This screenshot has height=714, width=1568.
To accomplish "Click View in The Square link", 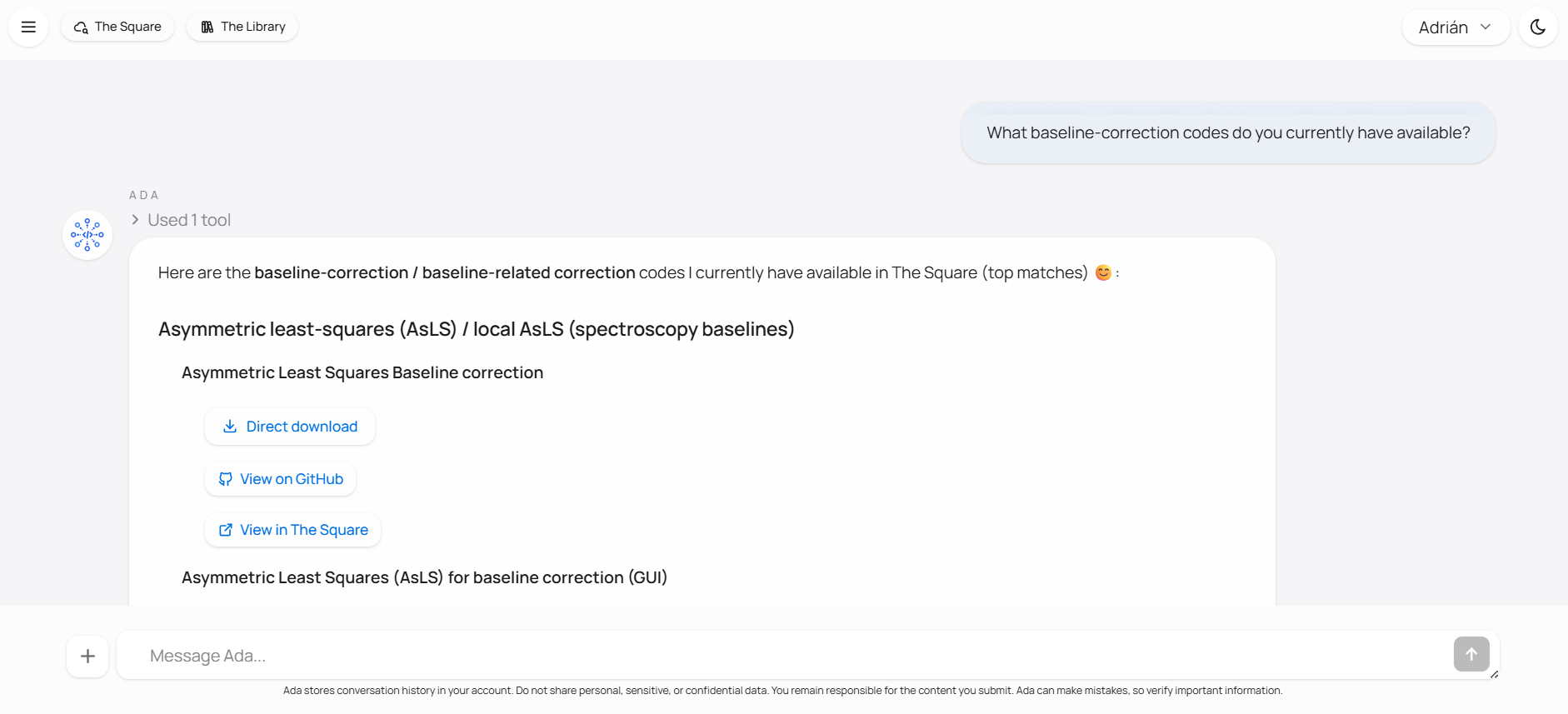I will click(x=293, y=530).
